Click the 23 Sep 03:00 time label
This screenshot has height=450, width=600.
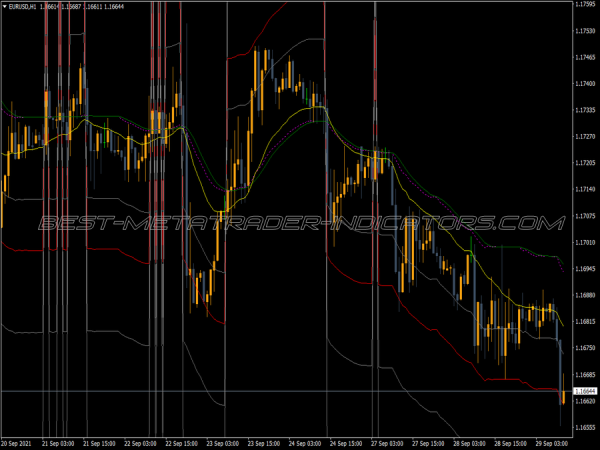(x=223, y=444)
